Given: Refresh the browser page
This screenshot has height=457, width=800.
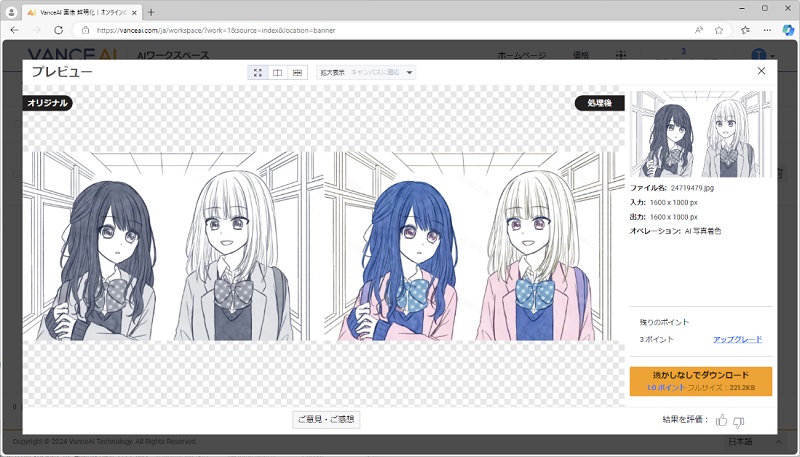Looking at the screenshot, I should point(59,30).
